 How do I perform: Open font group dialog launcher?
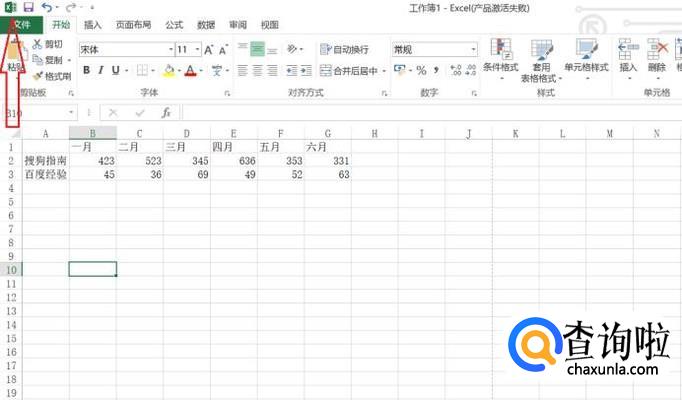227,93
